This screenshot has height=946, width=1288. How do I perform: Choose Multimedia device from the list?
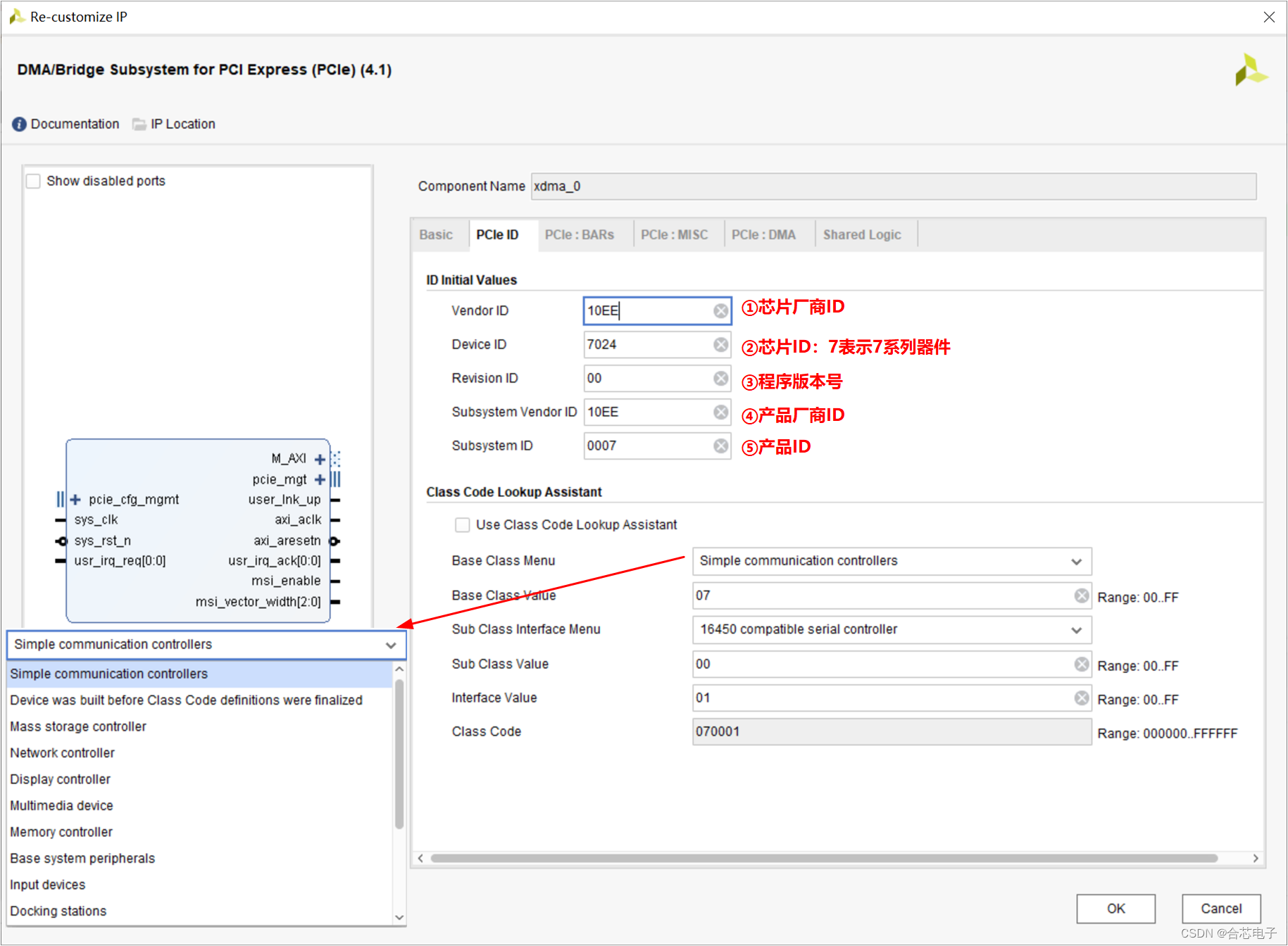[x=199, y=806]
